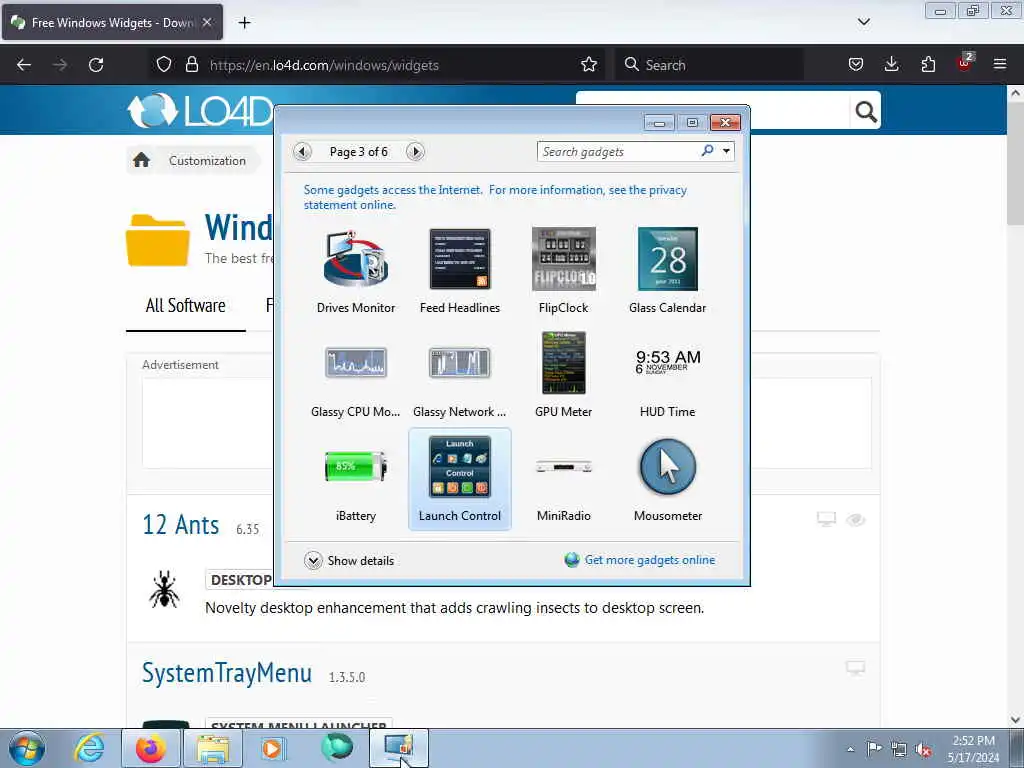Go to next gadget page
The width and height of the screenshot is (1024, 768).
(x=415, y=152)
